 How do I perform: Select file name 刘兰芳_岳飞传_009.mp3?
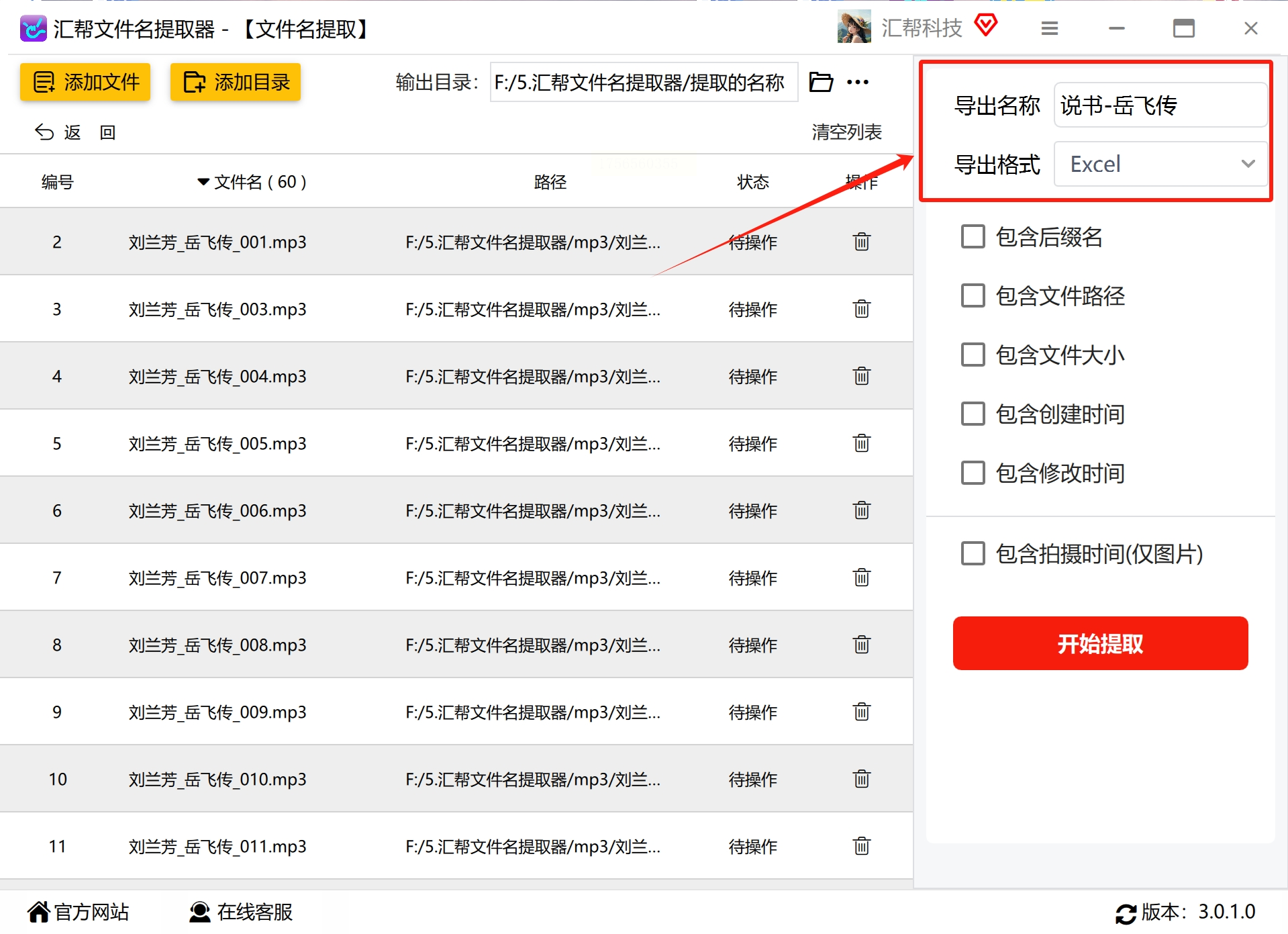(217, 712)
